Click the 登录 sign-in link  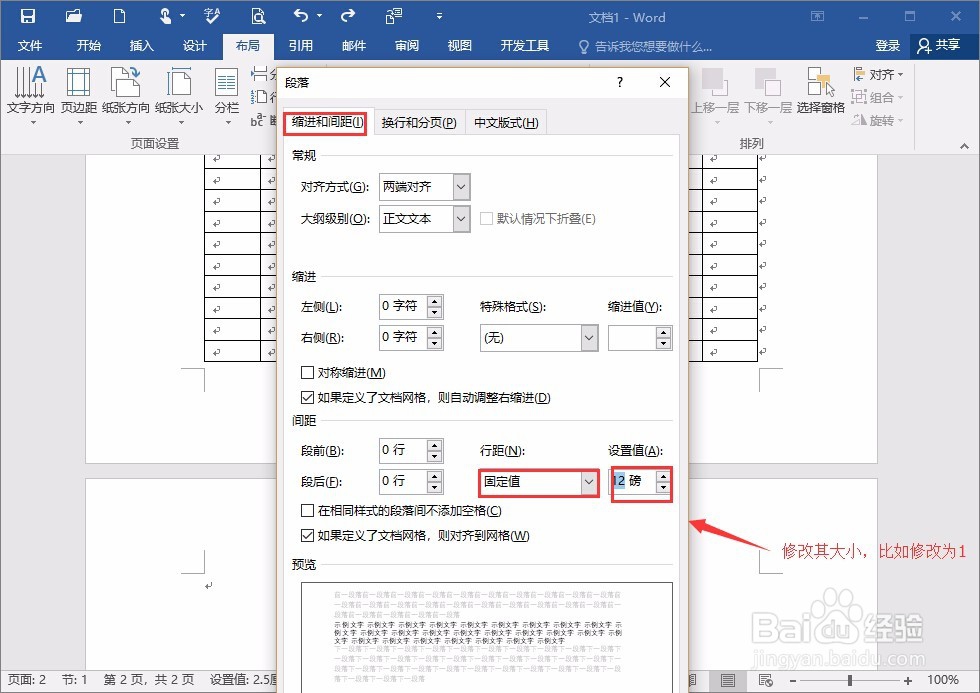(x=888, y=45)
